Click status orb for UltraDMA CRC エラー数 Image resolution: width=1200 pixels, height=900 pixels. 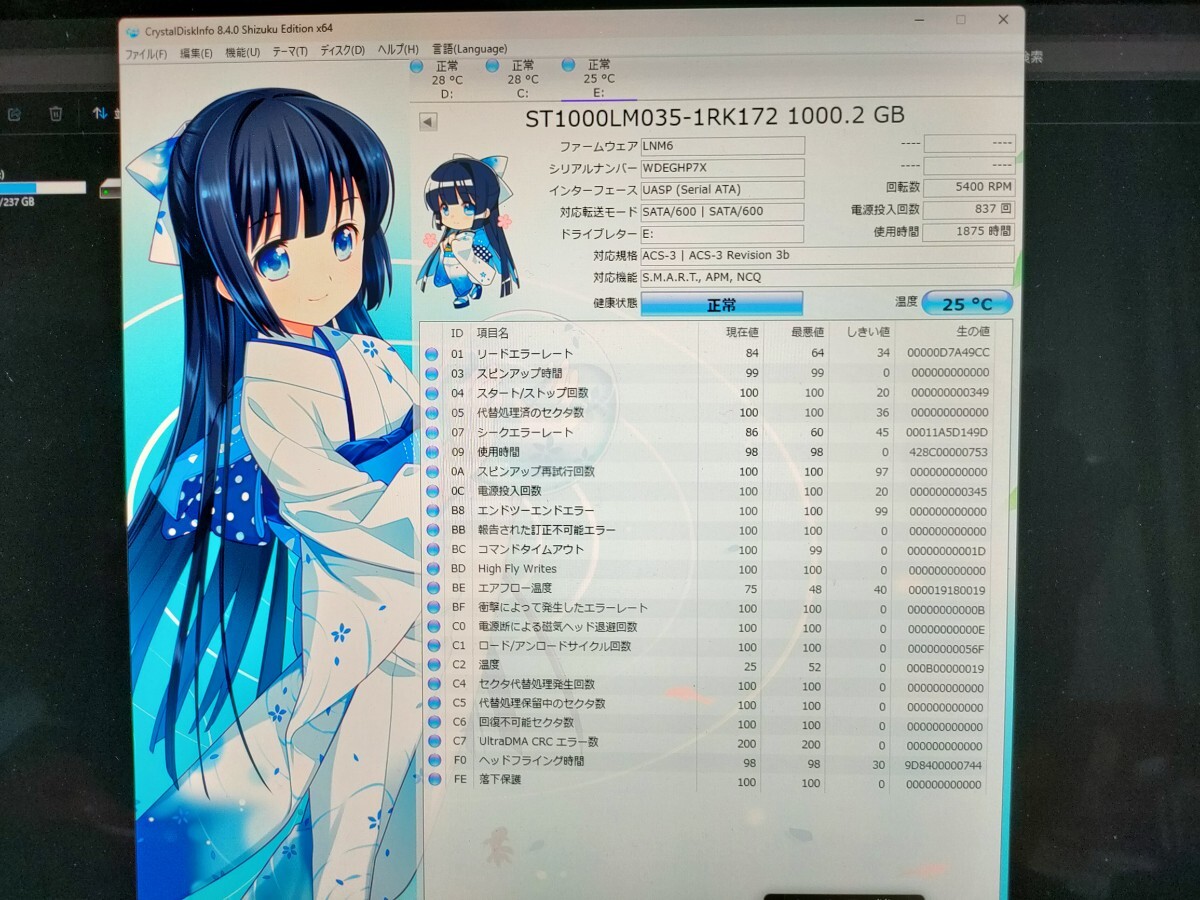pos(432,742)
